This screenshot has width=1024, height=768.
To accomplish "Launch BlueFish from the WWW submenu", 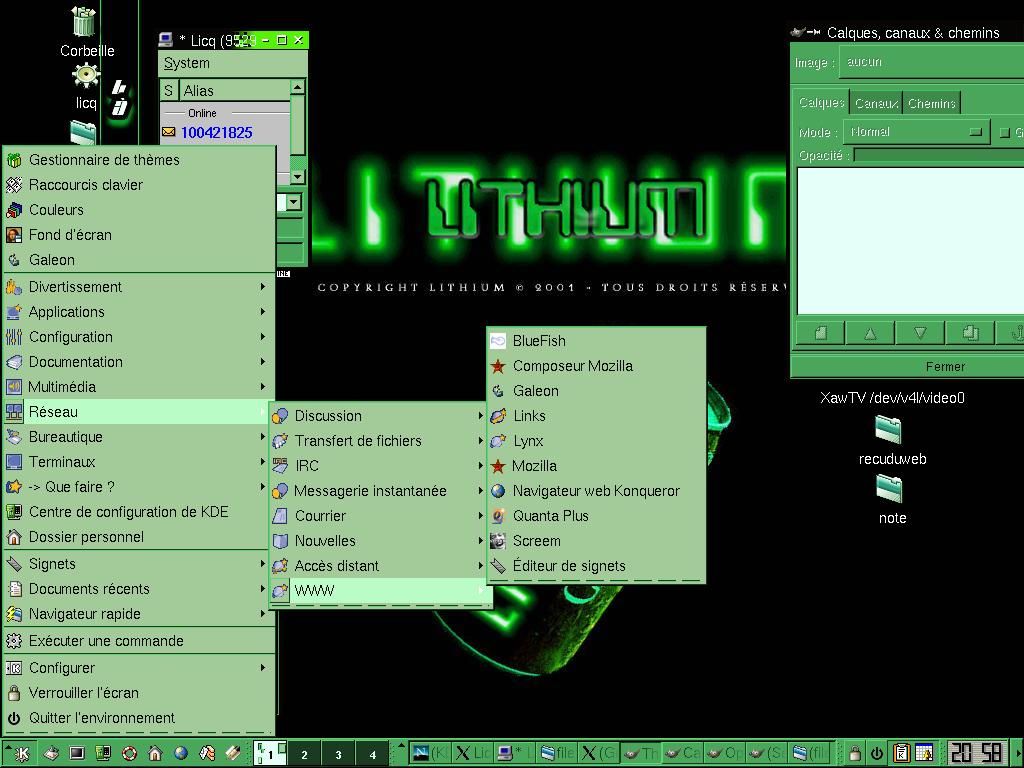I will pos(596,341).
